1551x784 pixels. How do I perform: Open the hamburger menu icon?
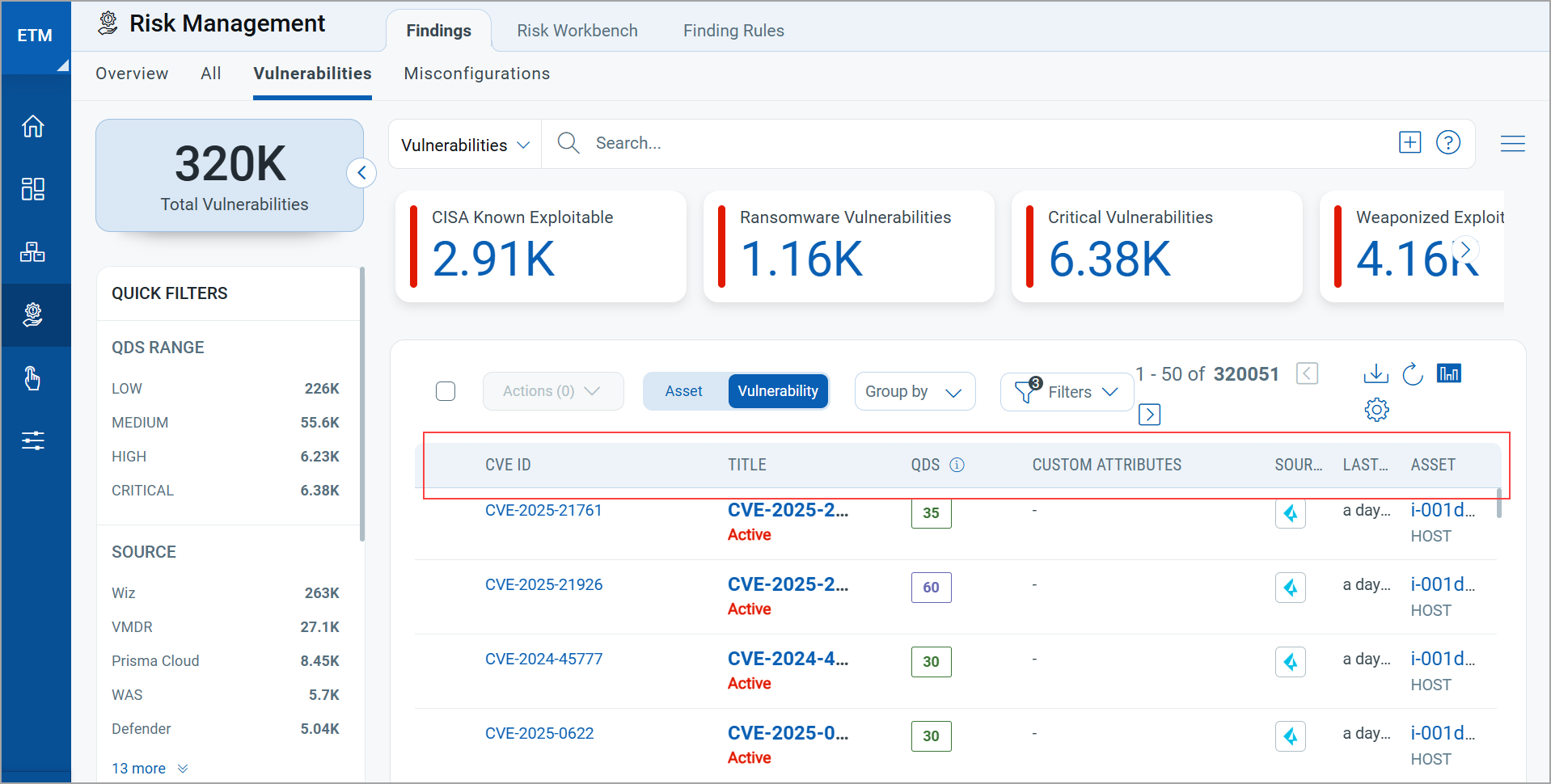pyautogui.click(x=1513, y=143)
